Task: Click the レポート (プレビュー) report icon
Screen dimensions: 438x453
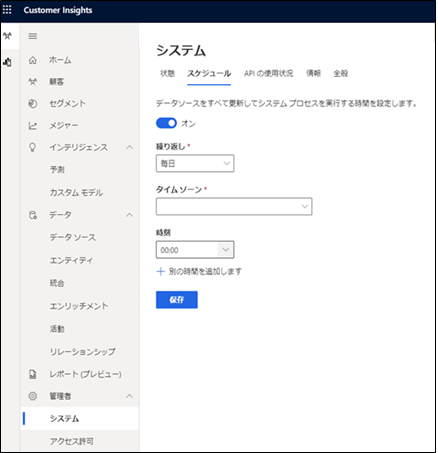Action: [33, 374]
